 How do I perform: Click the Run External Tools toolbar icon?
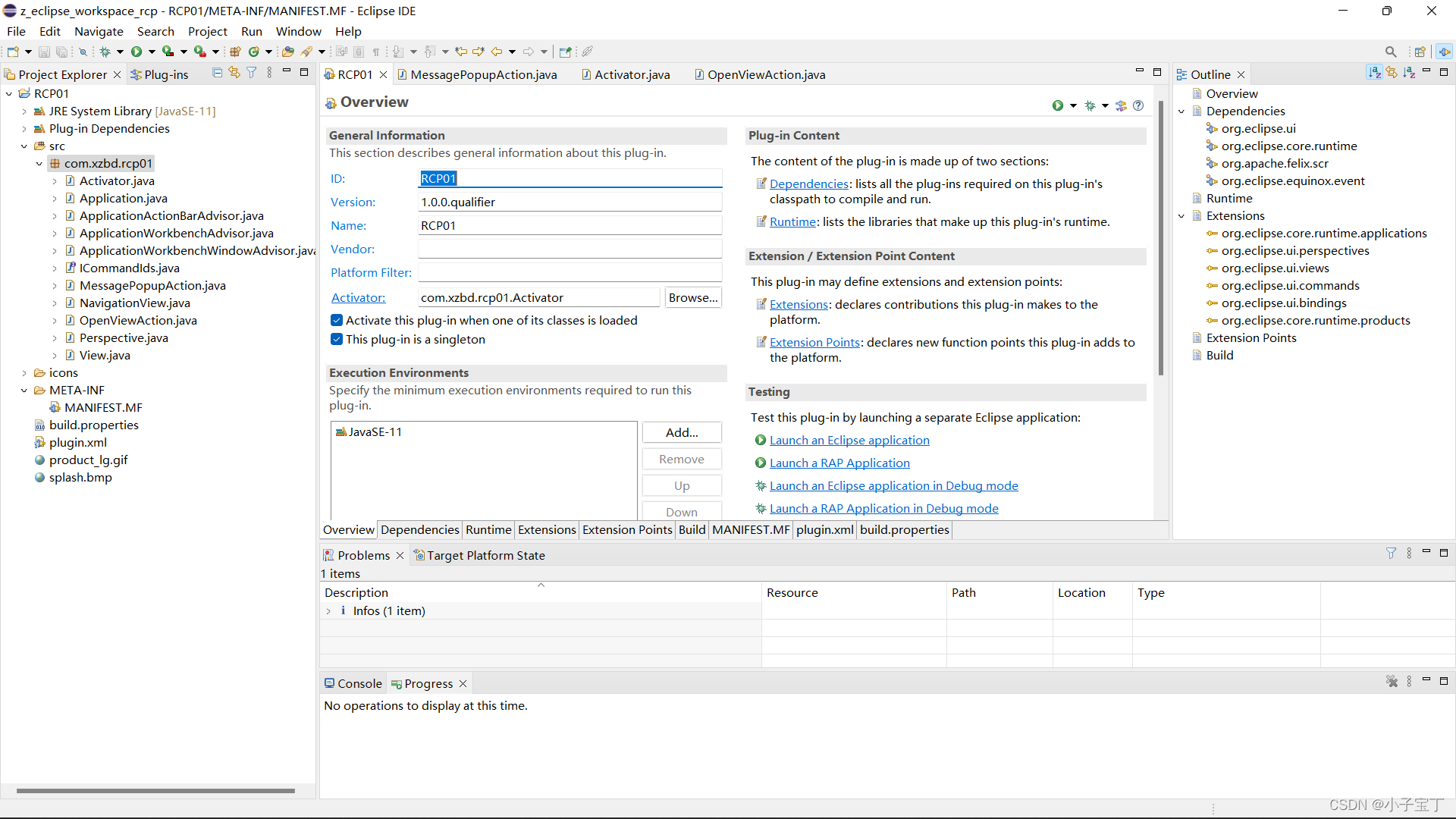pyautogui.click(x=200, y=52)
